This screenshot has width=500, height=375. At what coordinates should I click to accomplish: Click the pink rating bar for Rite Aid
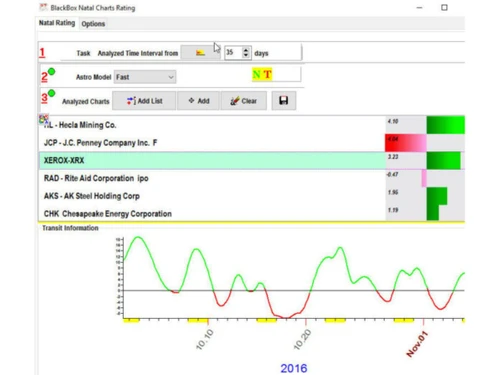pyautogui.click(x=424, y=178)
